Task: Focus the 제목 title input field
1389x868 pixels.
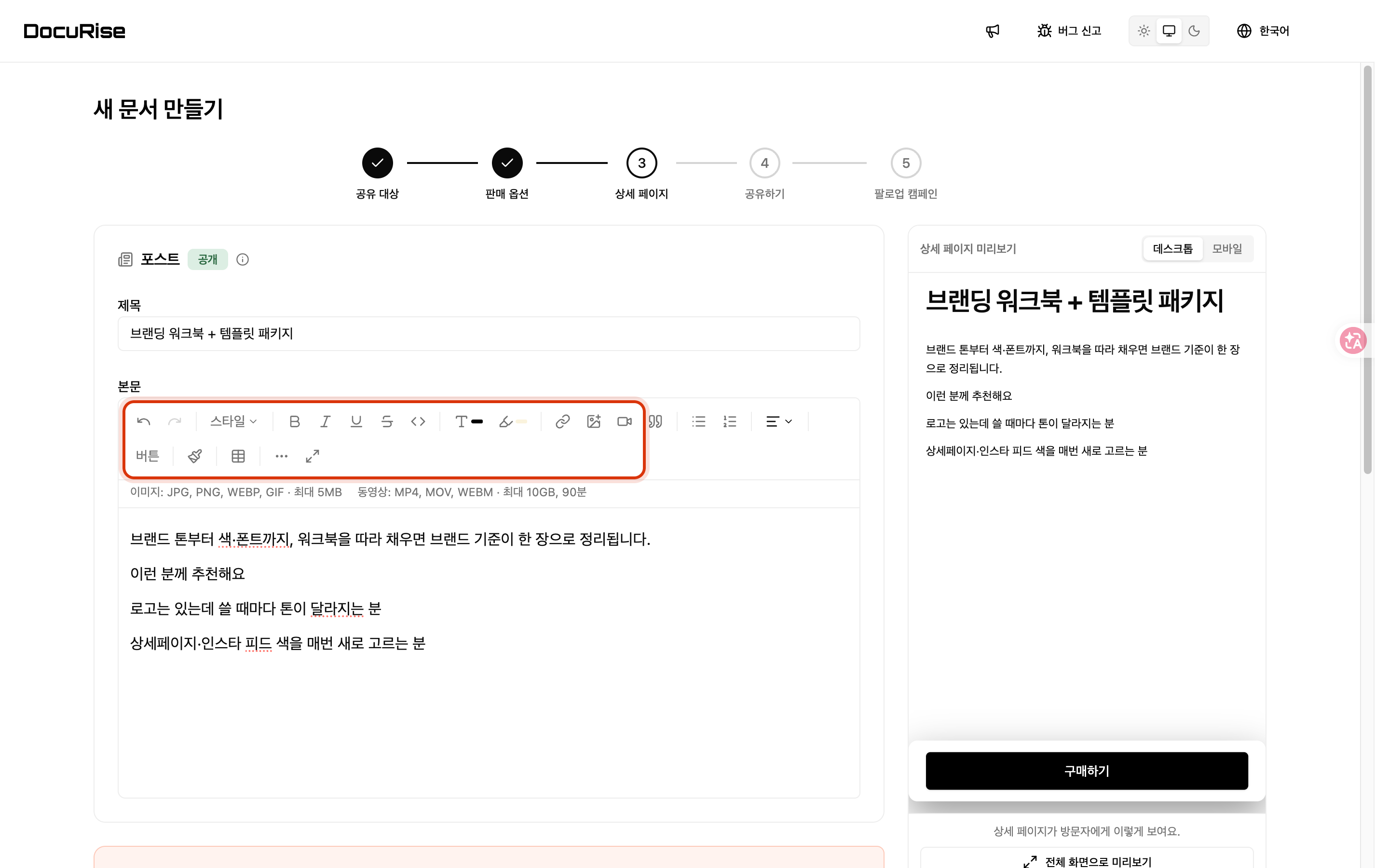Action: pos(489,334)
